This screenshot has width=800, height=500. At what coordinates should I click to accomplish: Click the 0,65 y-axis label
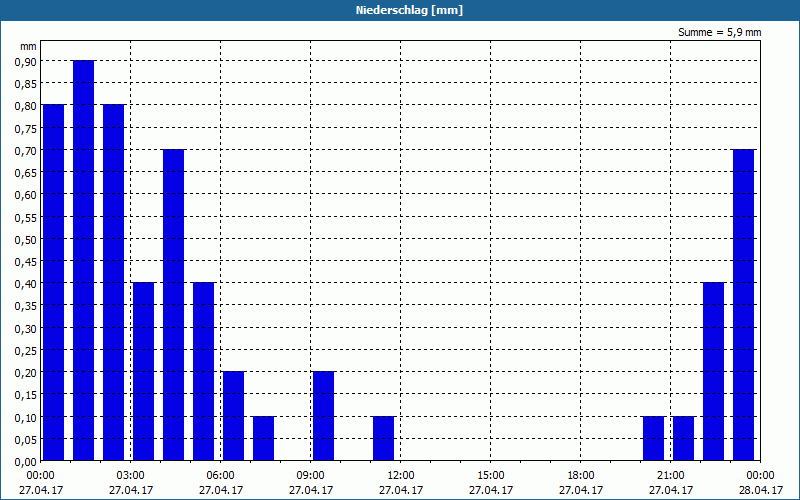click(x=25, y=172)
